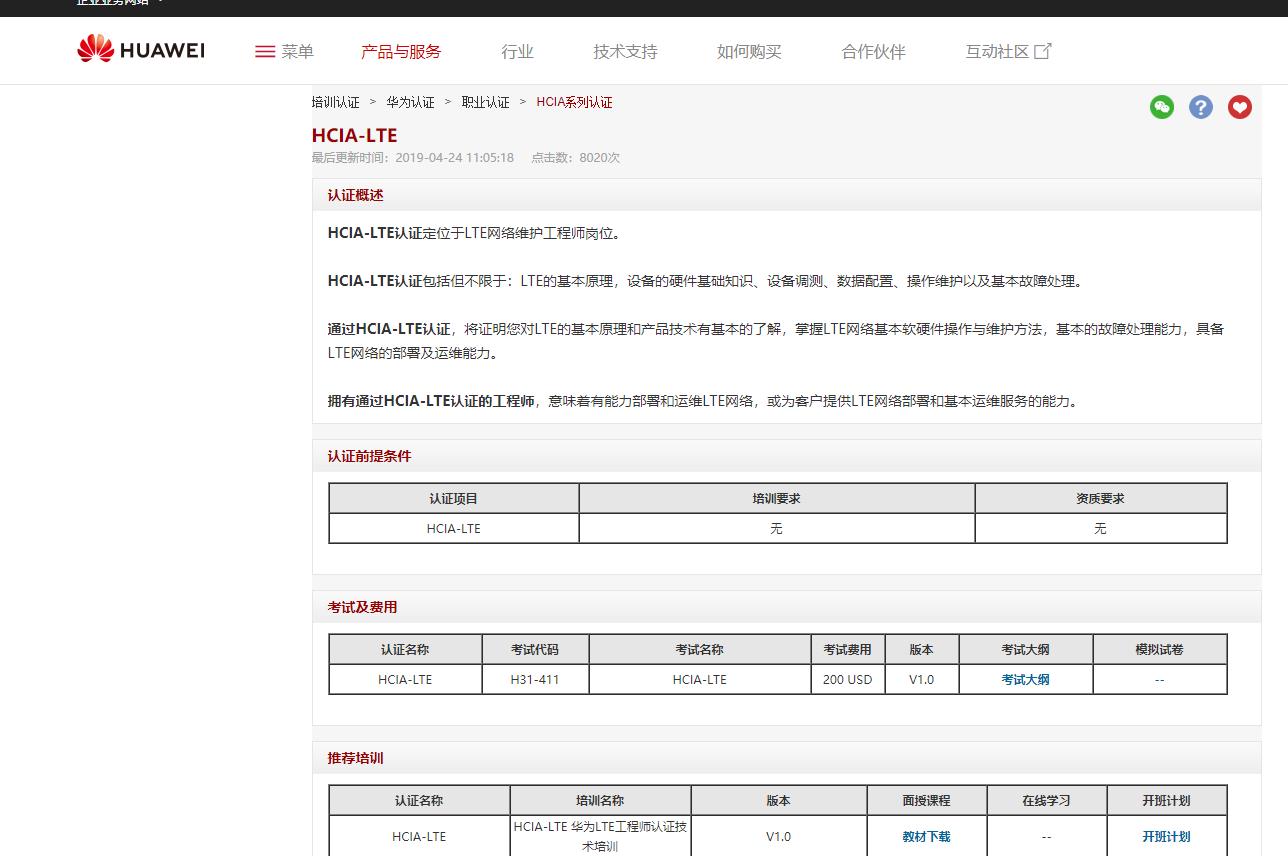Click the blue question mark help icon
1288x856 pixels.
pos(1200,107)
